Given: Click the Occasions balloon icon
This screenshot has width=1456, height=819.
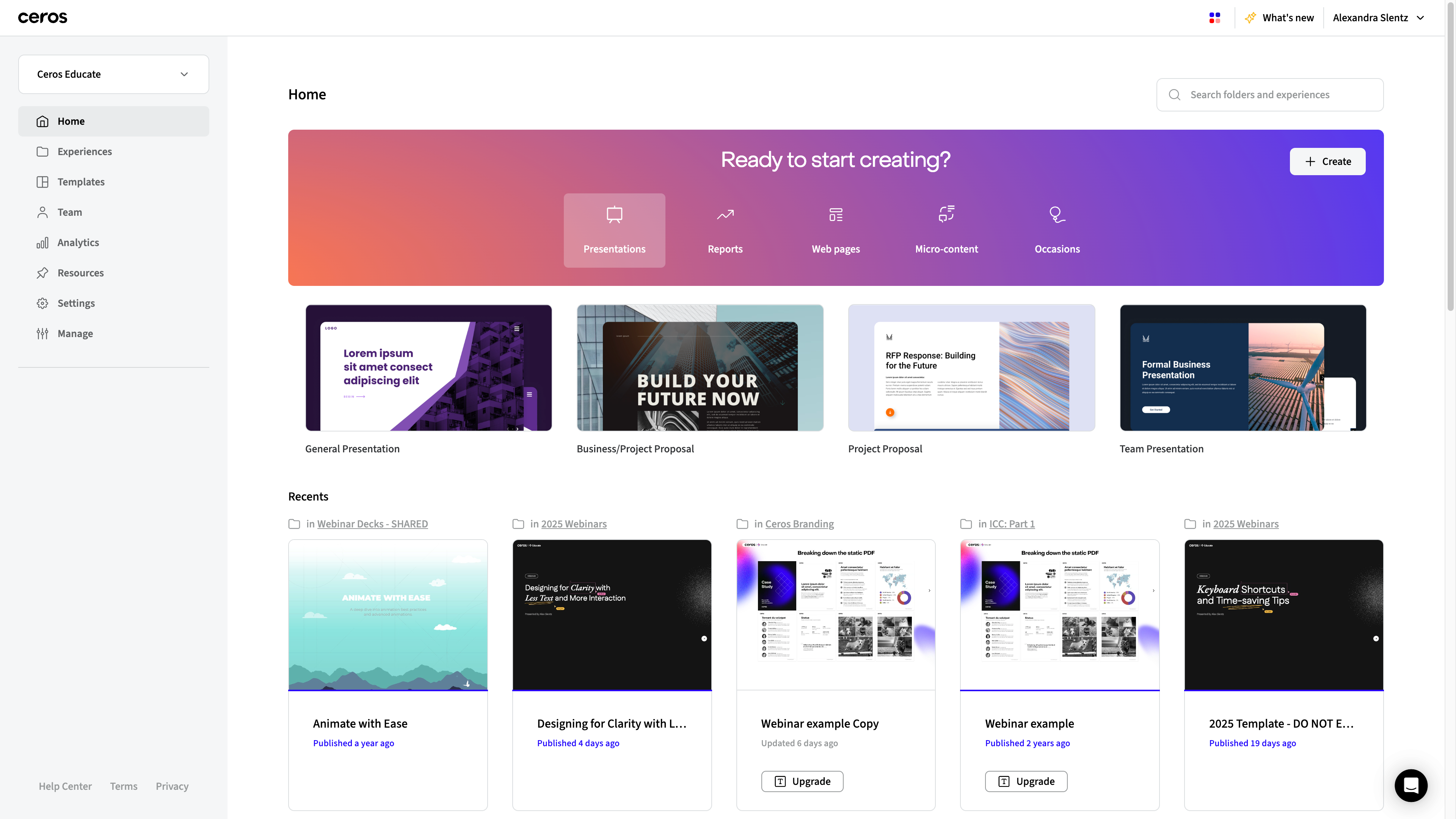Looking at the screenshot, I should (1057, 215).
